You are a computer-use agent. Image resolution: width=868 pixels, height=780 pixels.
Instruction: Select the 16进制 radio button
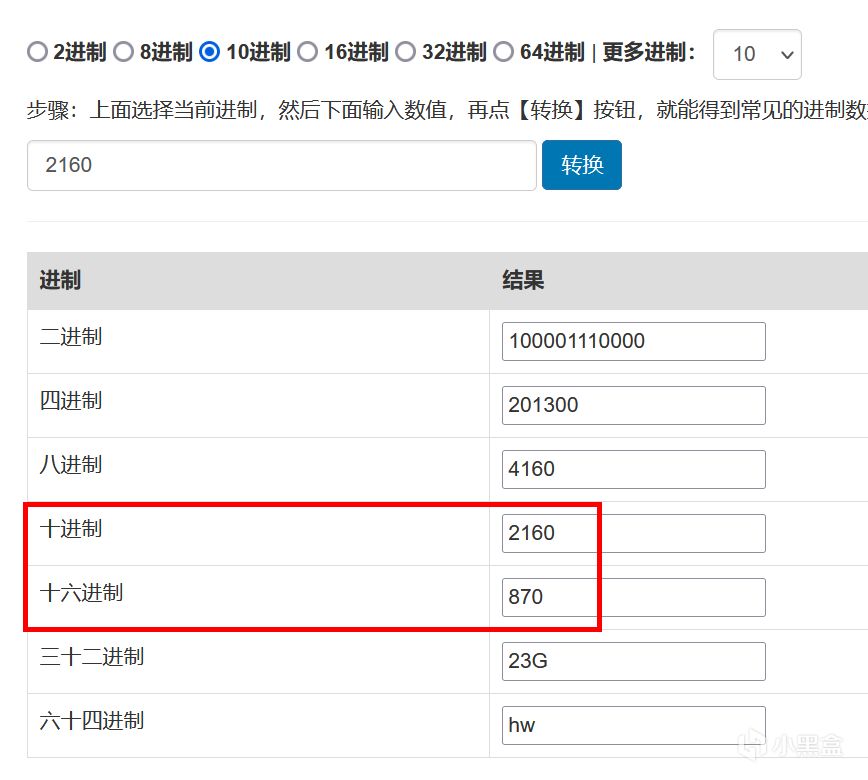pyautogui.click(x=308, y=52)
